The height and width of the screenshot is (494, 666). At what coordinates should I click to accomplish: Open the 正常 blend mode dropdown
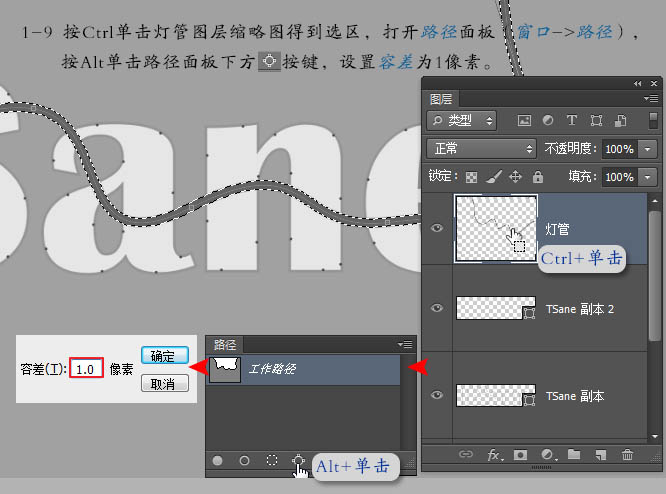tap(483, 148)
